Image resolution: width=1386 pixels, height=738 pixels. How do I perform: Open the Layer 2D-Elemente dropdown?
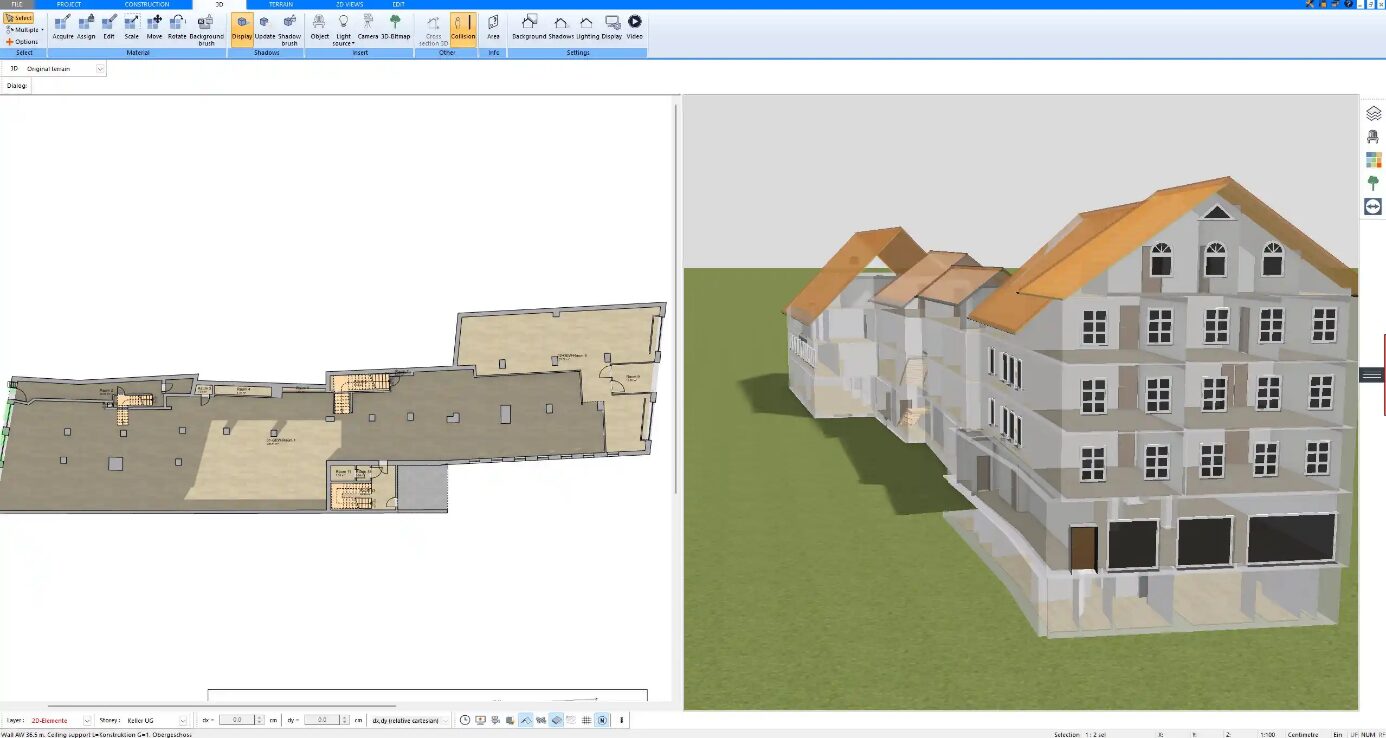click(x=87, y=720)
